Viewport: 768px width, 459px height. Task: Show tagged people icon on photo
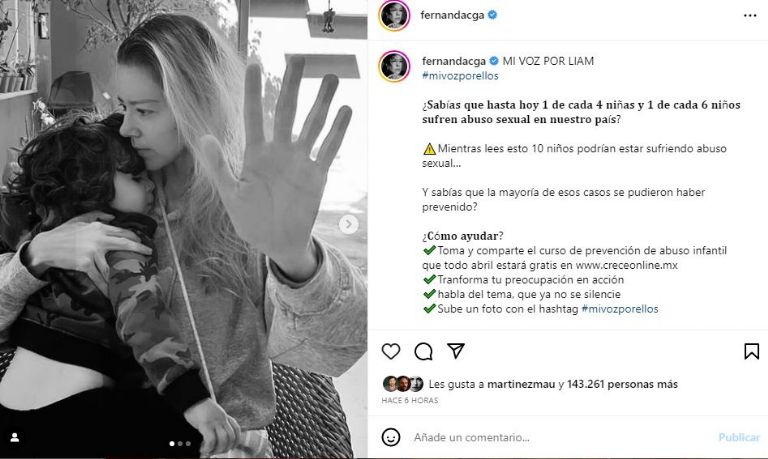click(15, 437)
